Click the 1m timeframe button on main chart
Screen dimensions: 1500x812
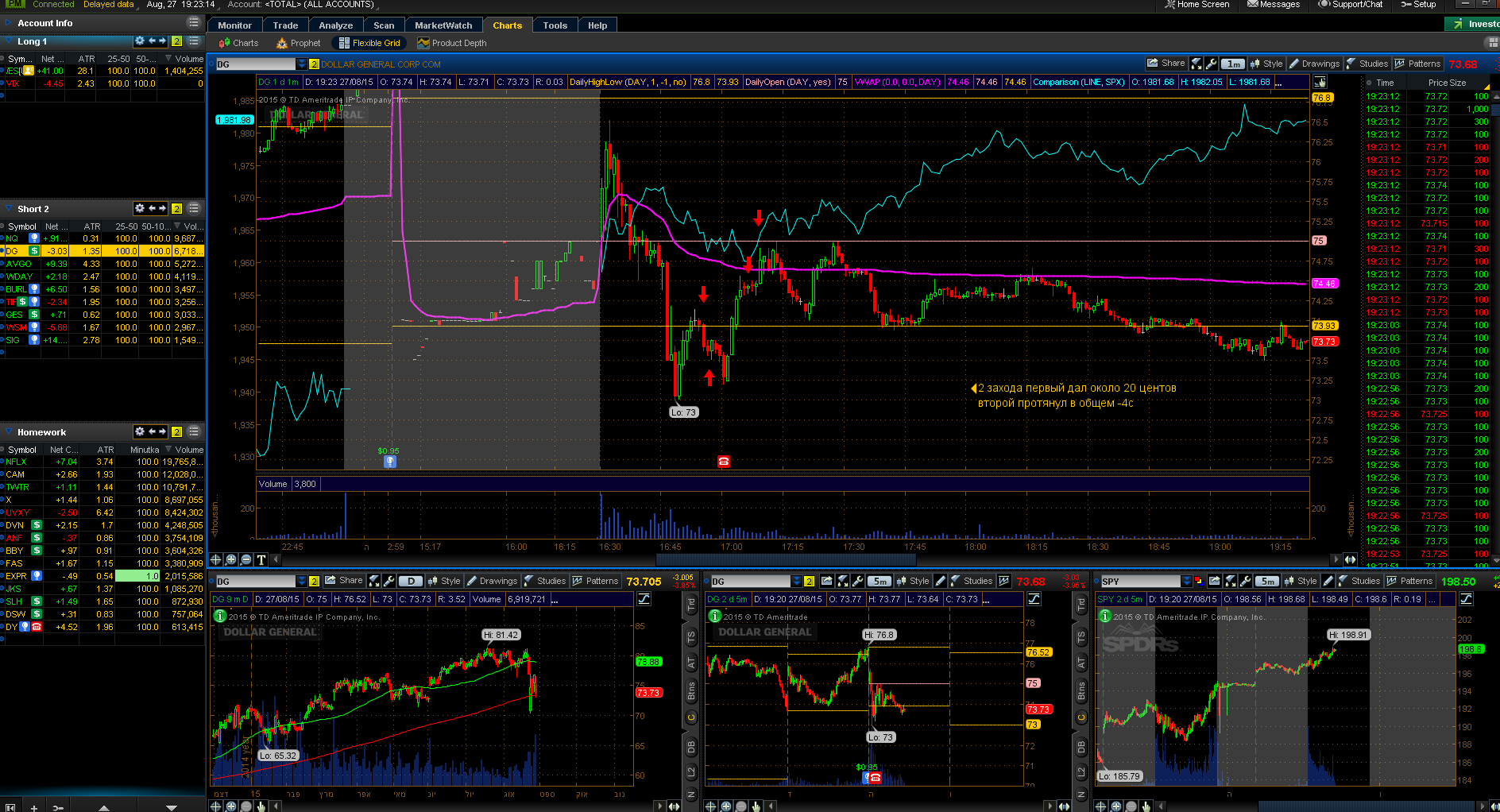pyautogui.click(x=1233, y=64)
